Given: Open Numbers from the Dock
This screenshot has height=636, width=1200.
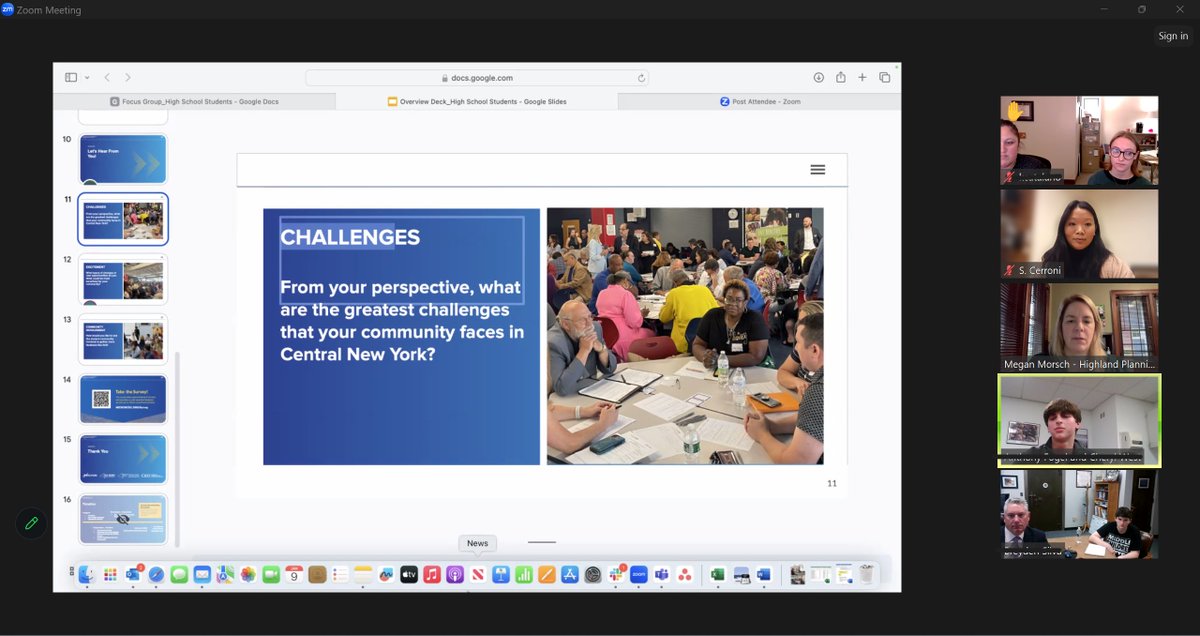Looking at the screenshot, I should 524,574.
